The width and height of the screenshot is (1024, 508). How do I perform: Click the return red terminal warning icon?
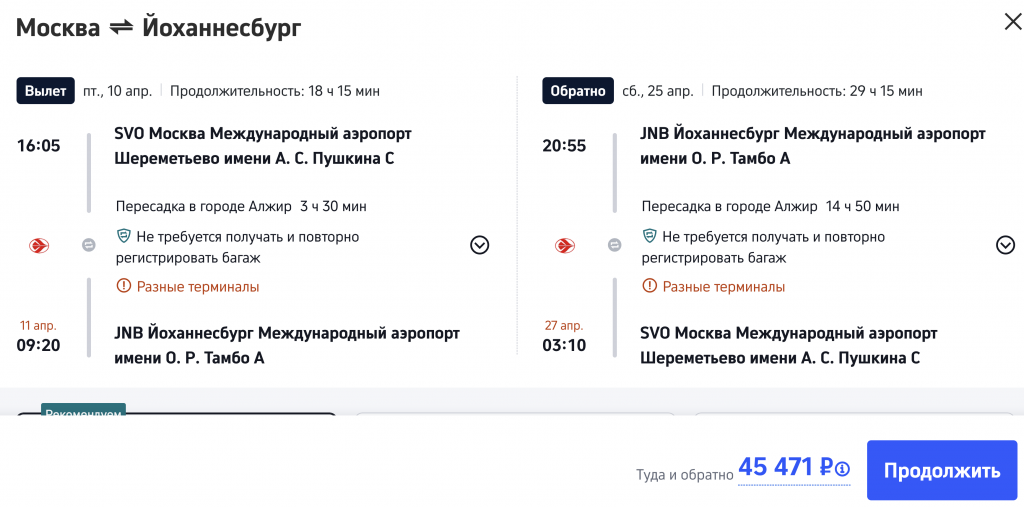tap(650, 286)
